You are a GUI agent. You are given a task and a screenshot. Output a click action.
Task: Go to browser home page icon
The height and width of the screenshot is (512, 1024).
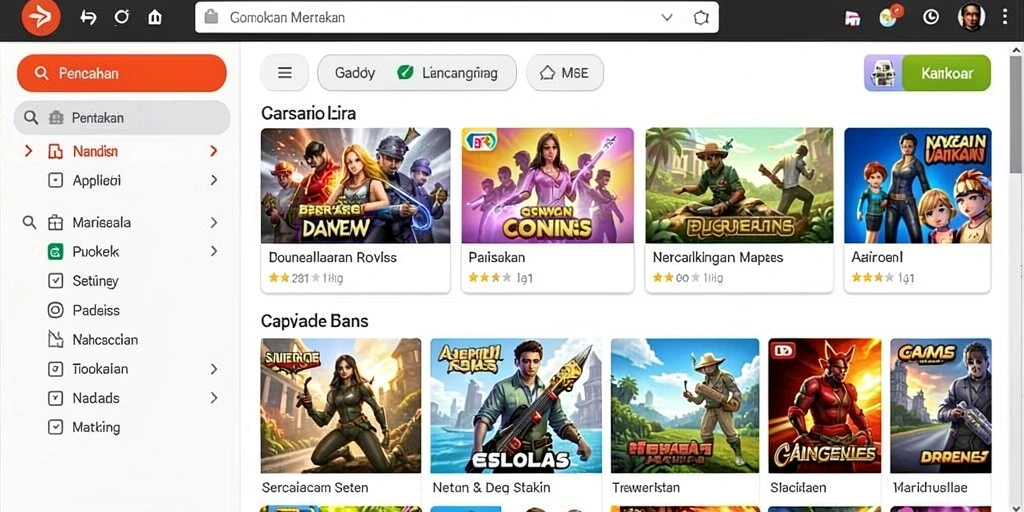(155, 18)
